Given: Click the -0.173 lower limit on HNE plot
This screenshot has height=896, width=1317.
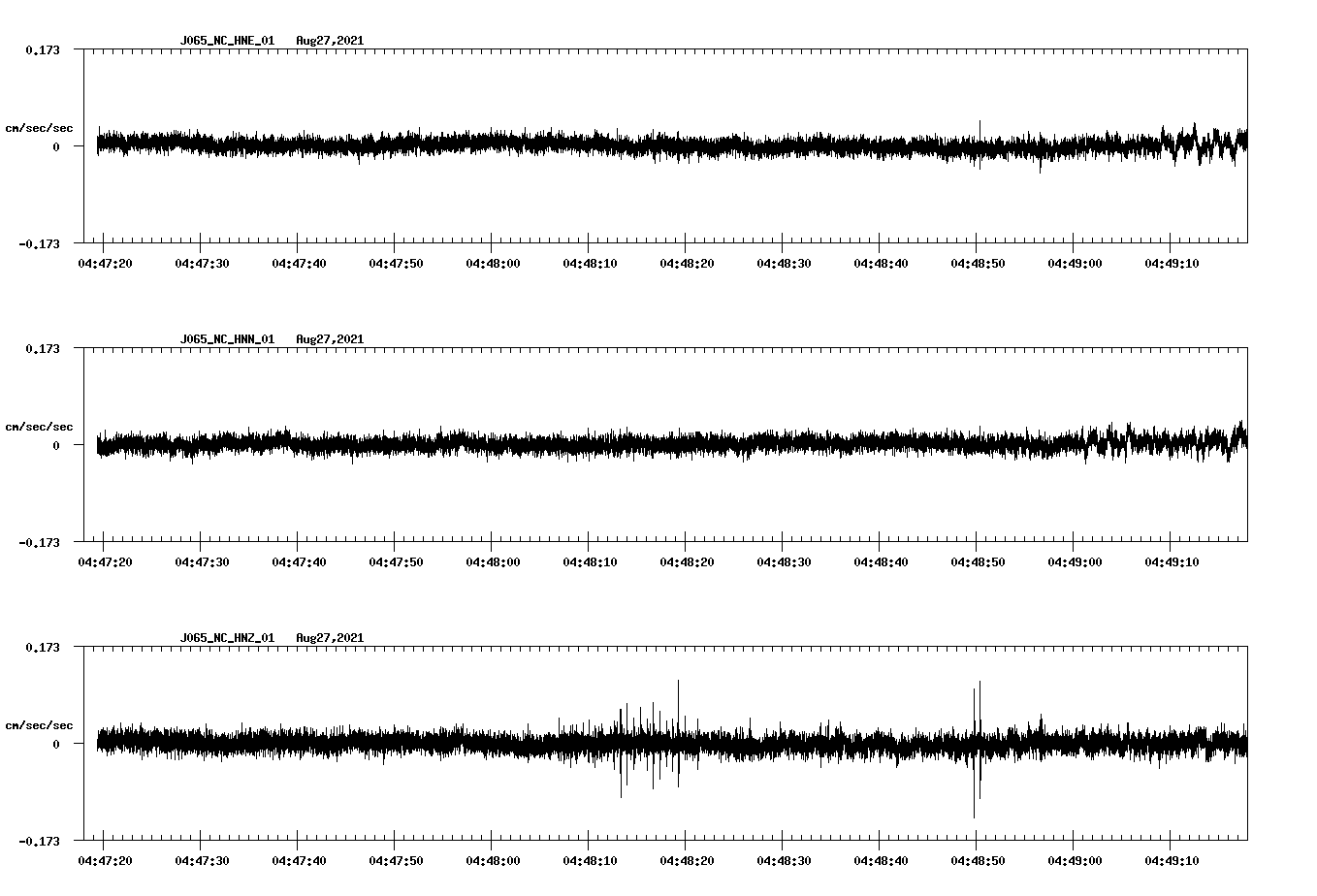Looking at the screenshot, I should pos(39,243).
